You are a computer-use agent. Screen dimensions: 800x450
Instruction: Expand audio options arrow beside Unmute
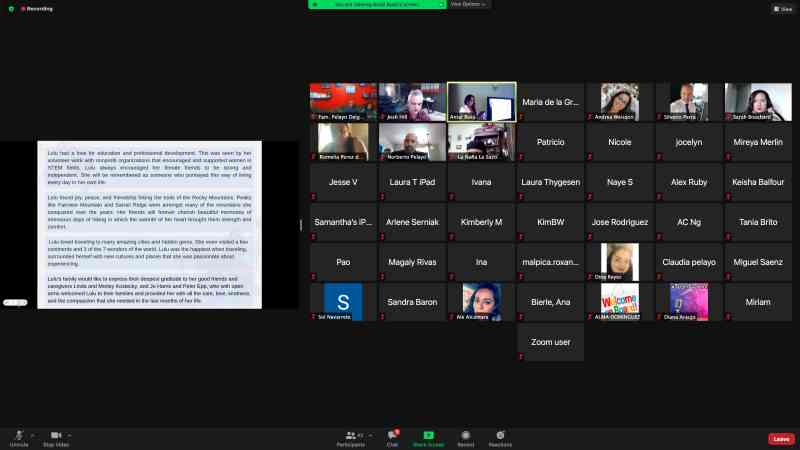pyautogui.click(x=33, y=435)
